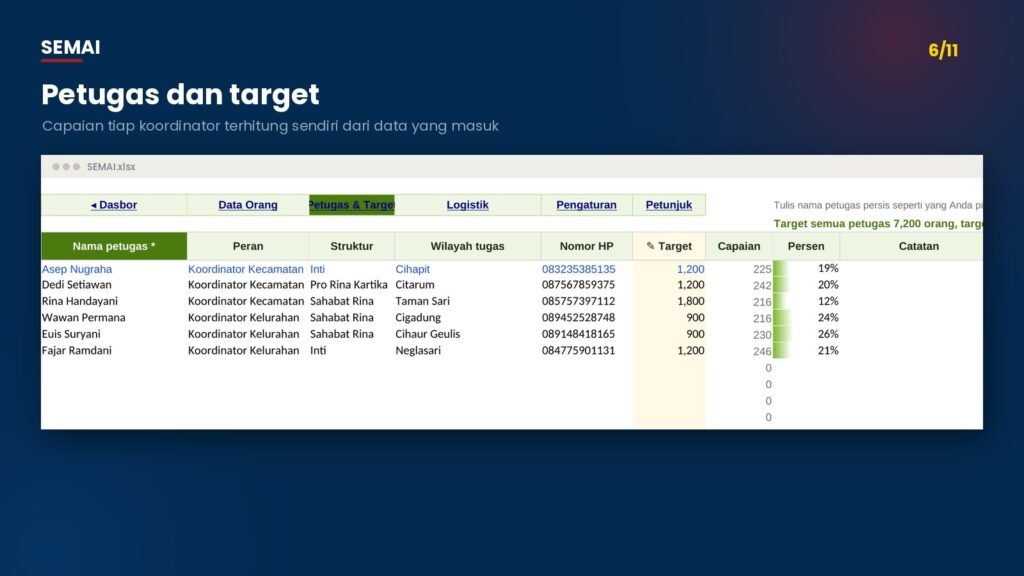
Task: Click the Struktur column header
Action: point(351,246)
